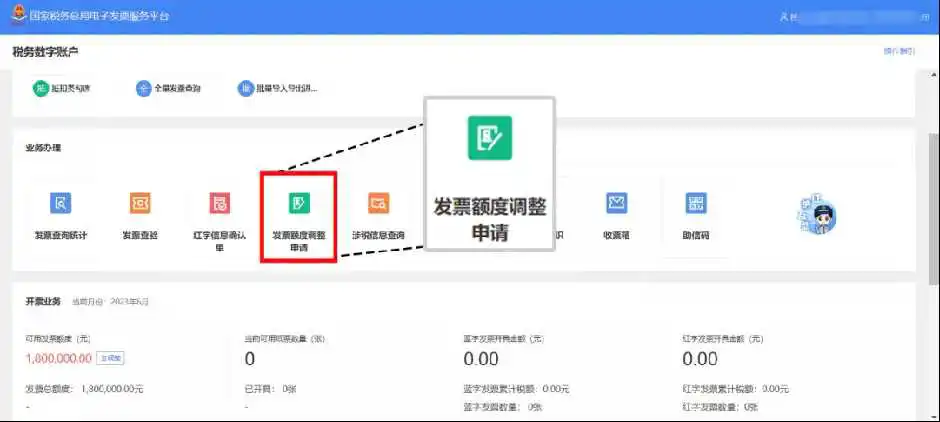
Task: Click the blue link at top right of 税务数字账户
Action: [x=898, y=51]
